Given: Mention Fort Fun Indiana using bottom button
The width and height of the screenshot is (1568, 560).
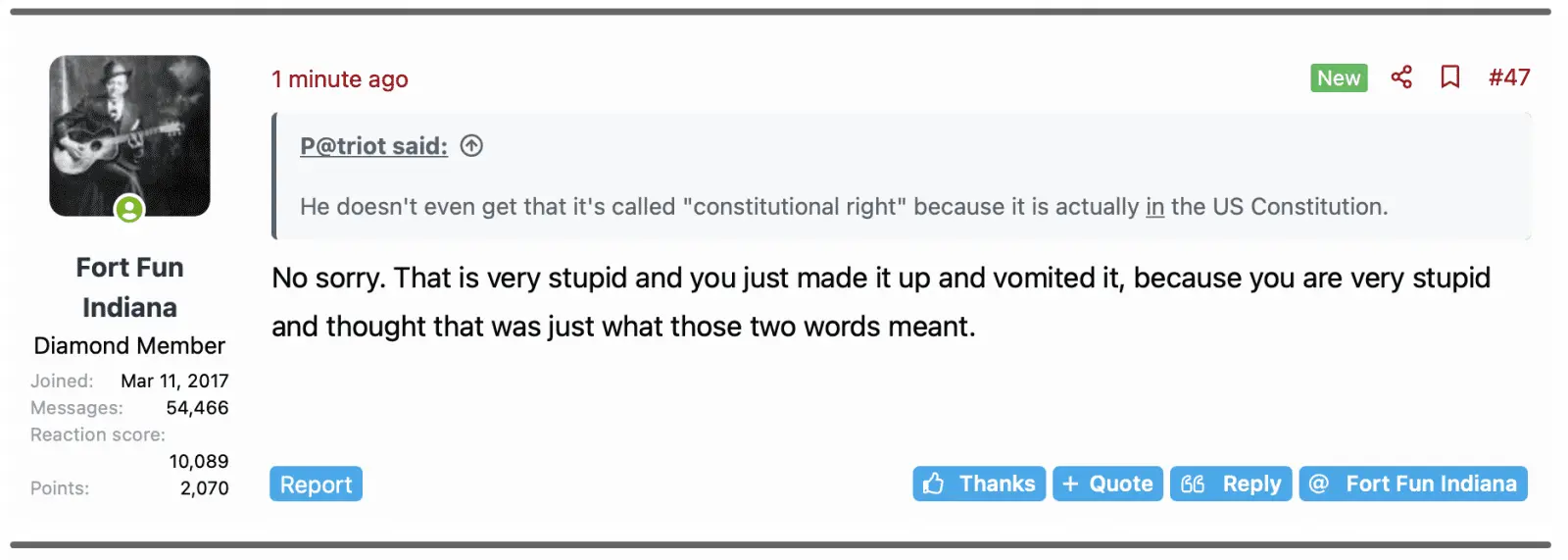Looking at the screenshot, I should pos(1431,484).
